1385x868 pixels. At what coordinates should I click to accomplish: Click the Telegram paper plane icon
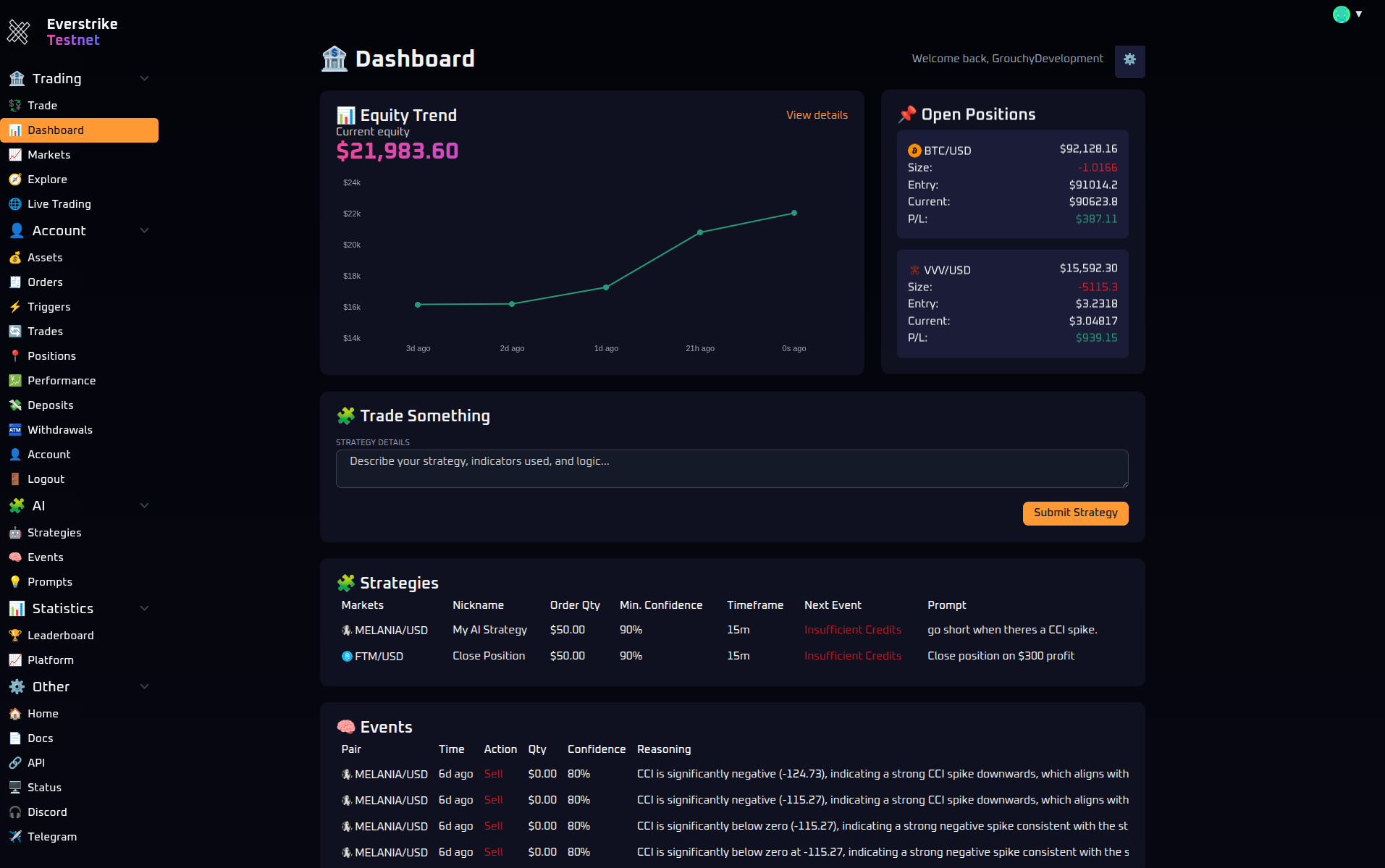(15, 837)
